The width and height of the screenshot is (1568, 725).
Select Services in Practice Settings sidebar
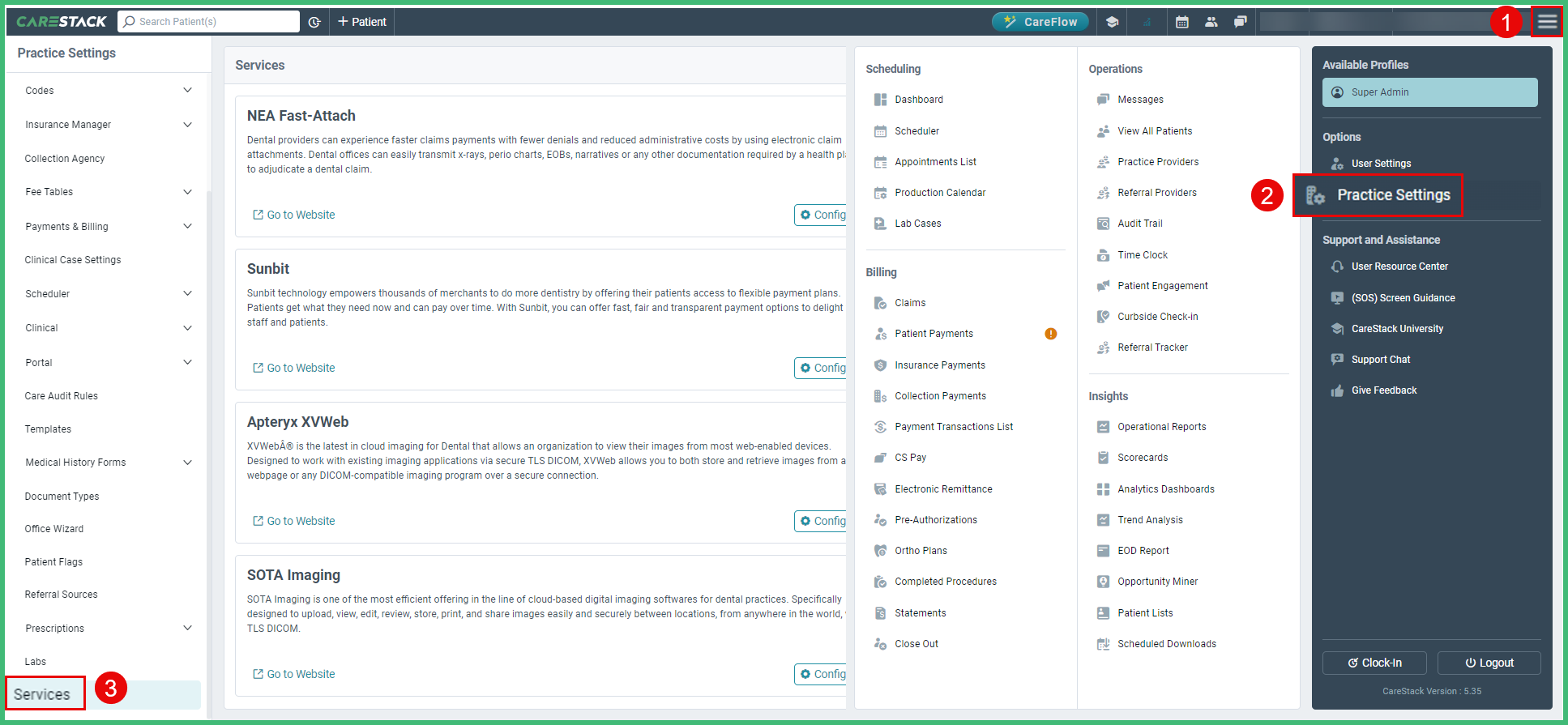coord(42,694)
